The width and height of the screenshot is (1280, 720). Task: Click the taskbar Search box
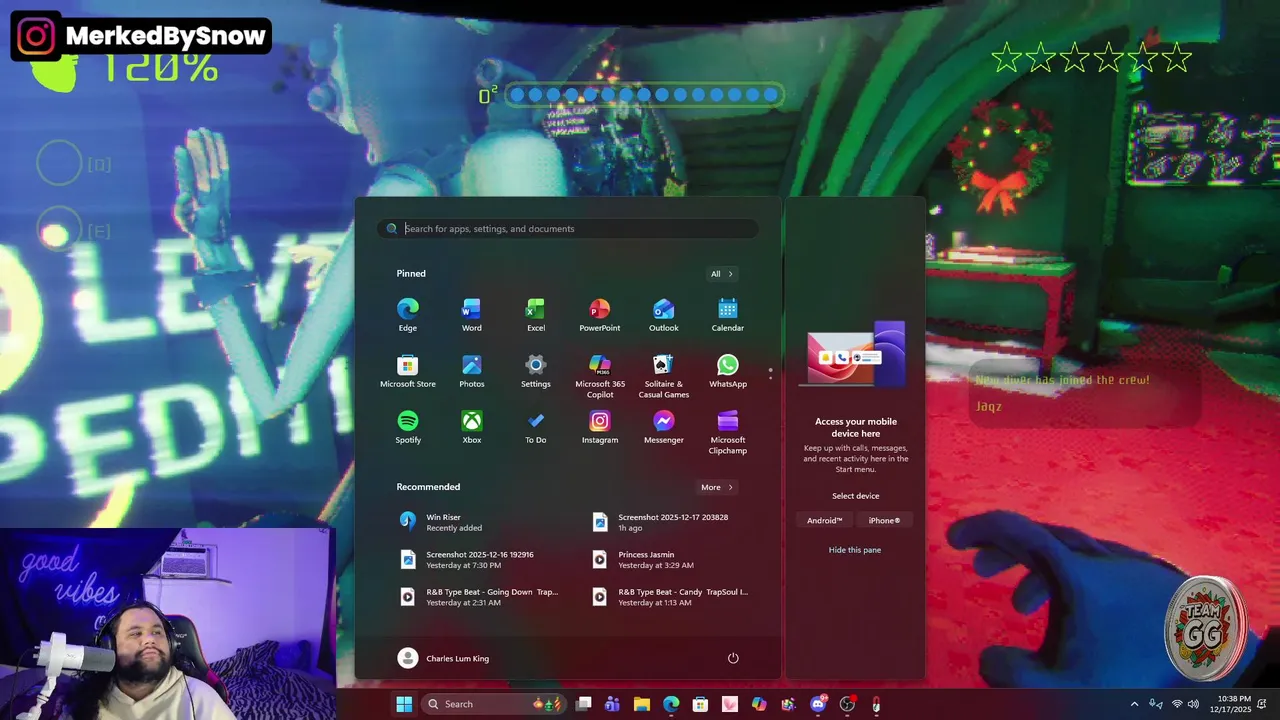pyautogui.click(x=494, y=704)
